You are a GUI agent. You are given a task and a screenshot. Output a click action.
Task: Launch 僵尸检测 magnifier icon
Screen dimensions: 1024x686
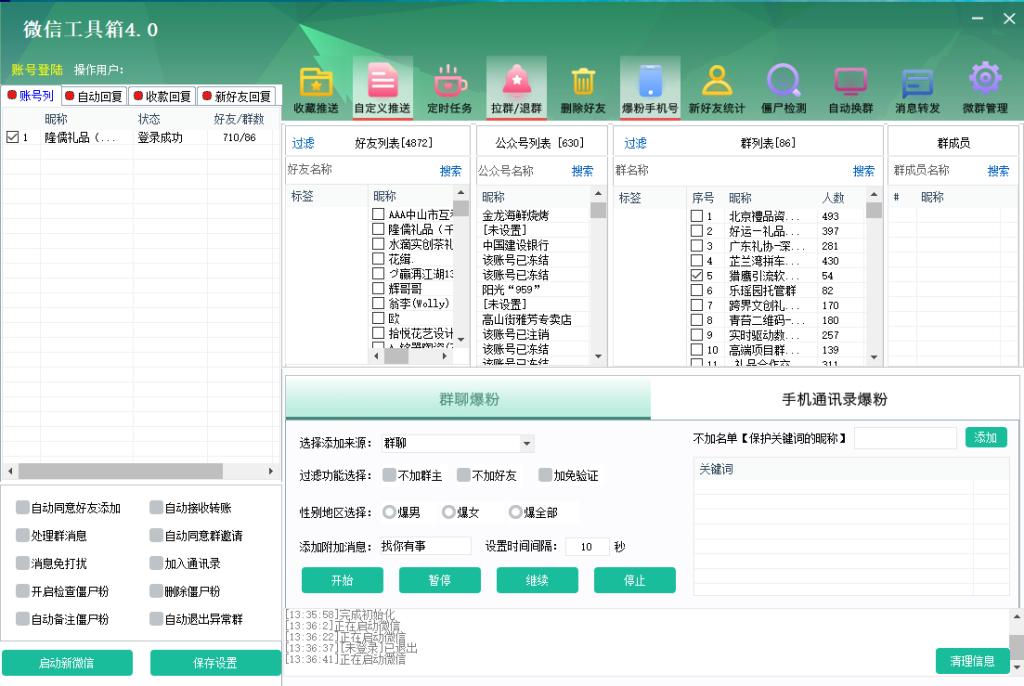(x=783, y=81)
